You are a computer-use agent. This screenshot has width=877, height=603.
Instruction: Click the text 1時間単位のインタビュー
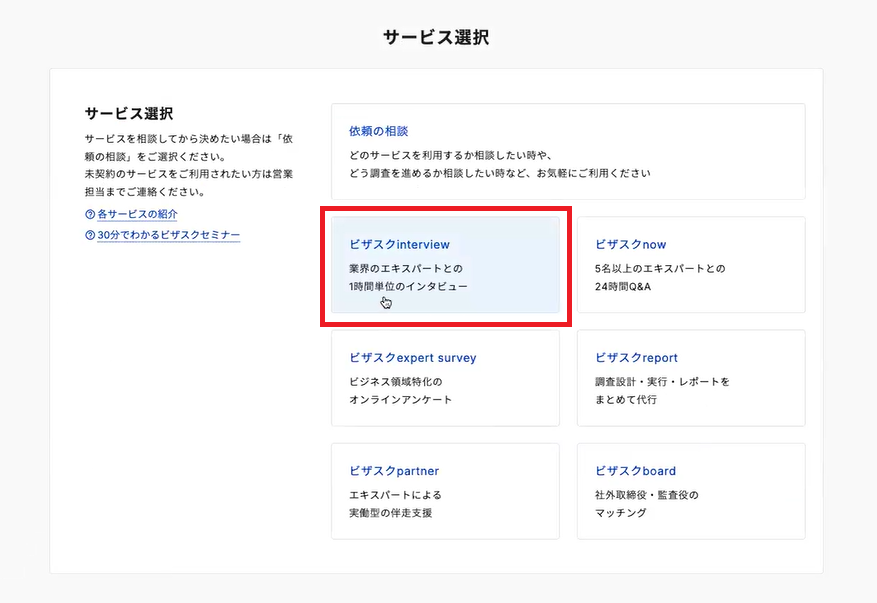coord(408,286)
